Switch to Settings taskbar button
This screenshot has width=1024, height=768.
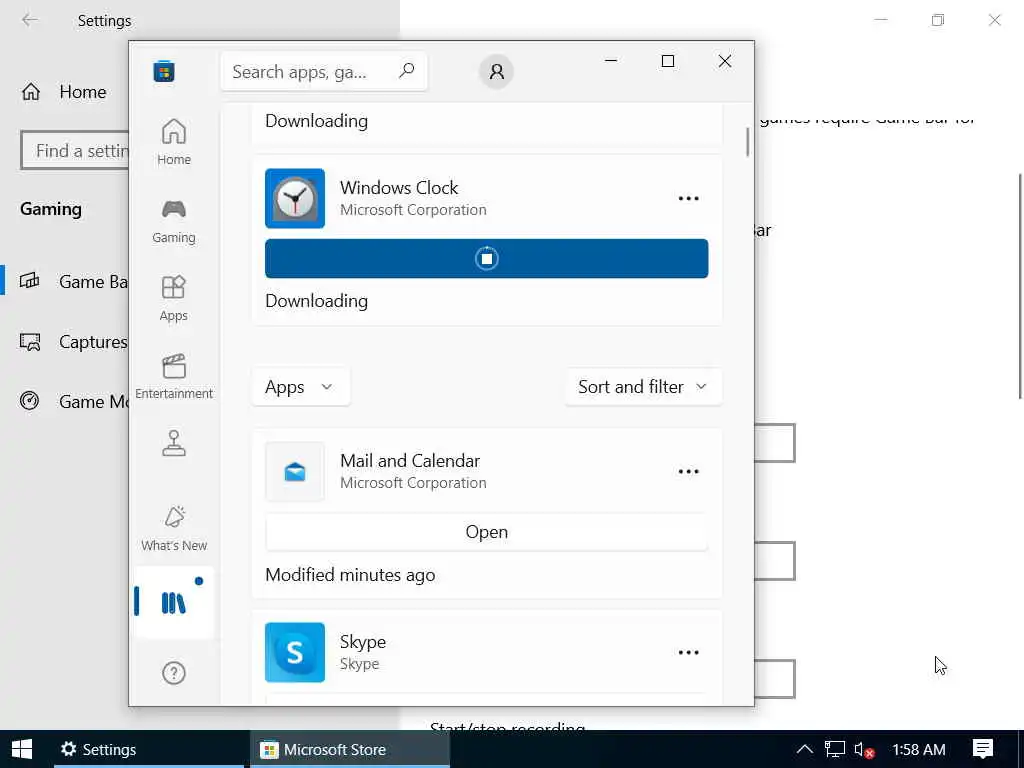coord(149,749)
